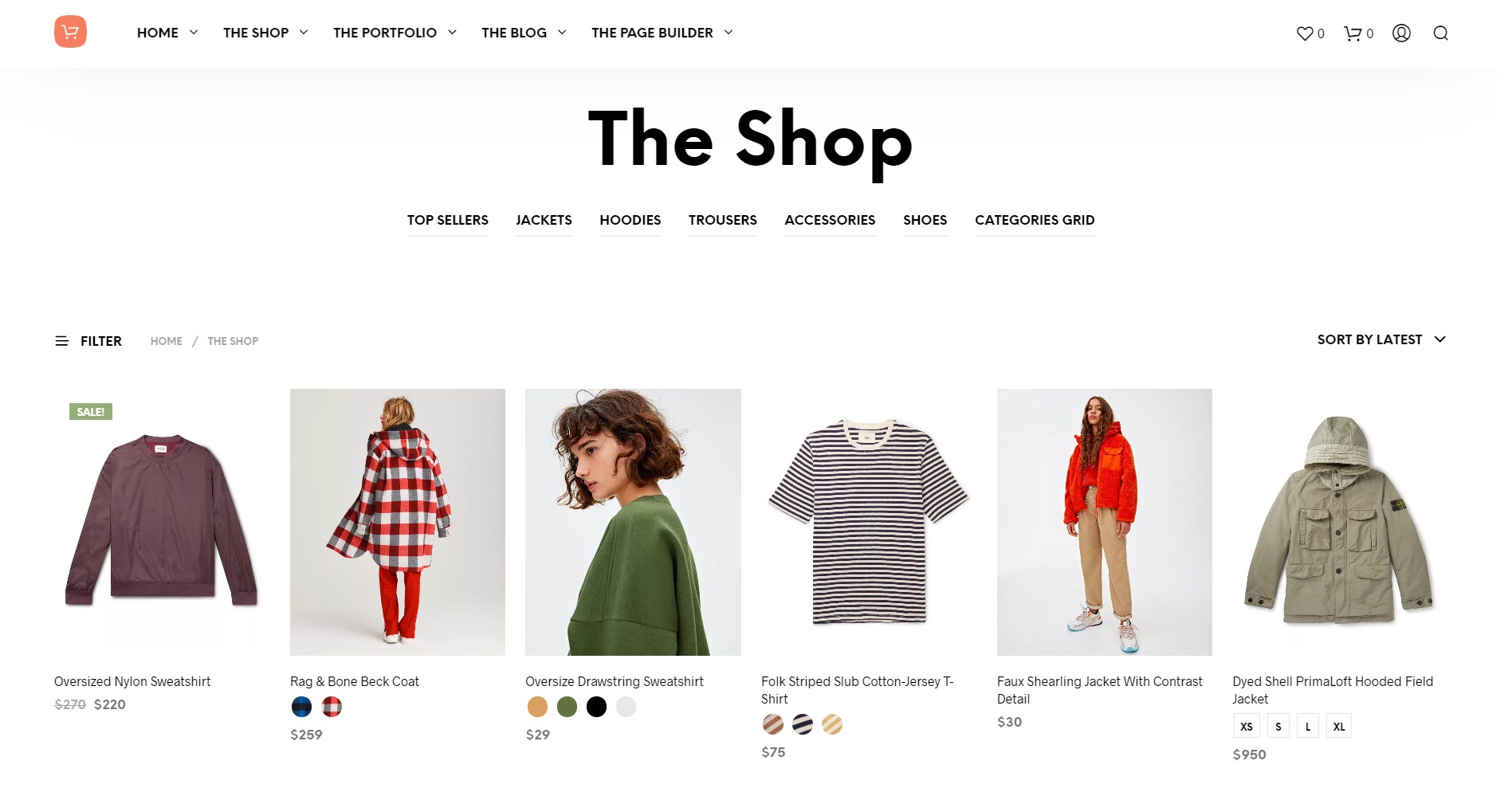This screenshot has height=792, width=1512.
Task: Expand the Sort By Latest dropdown
Action: coord(1381,339)
